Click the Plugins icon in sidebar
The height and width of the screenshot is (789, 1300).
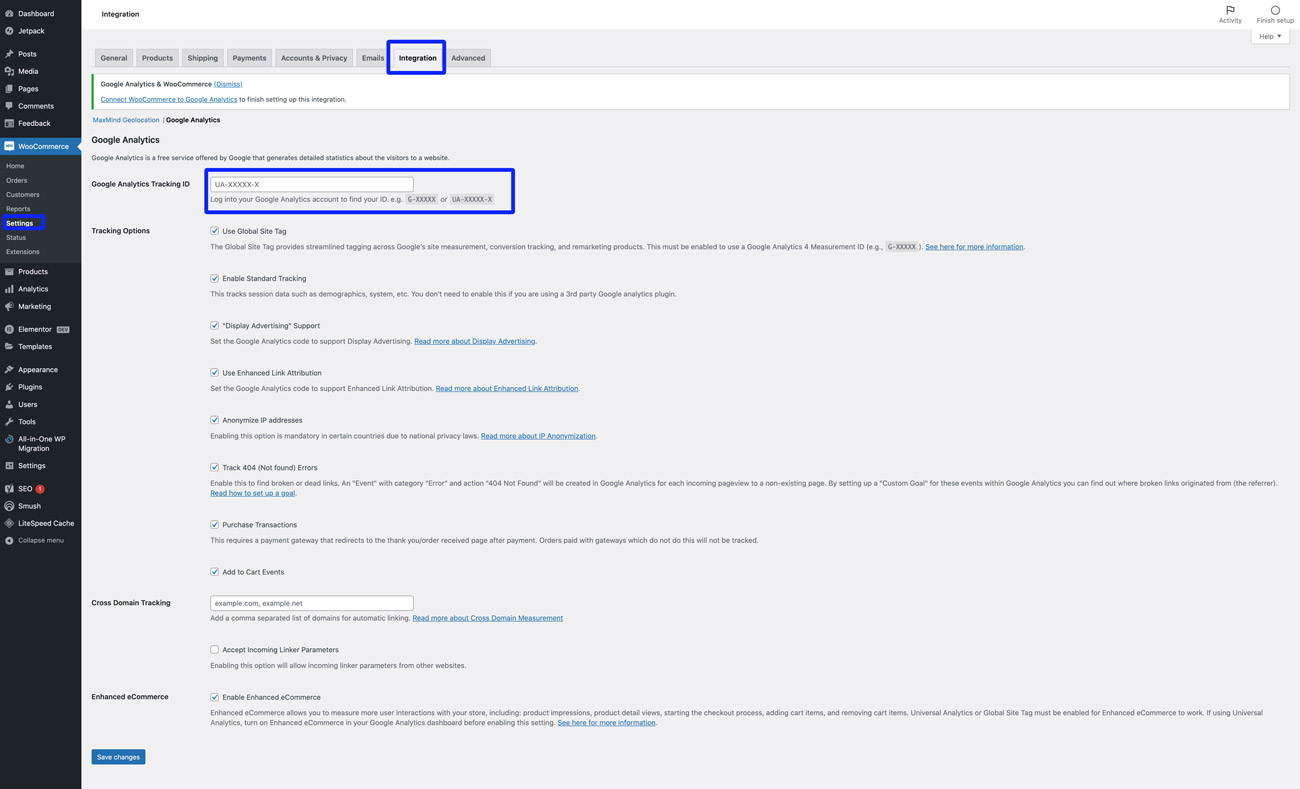coord(9,387)
